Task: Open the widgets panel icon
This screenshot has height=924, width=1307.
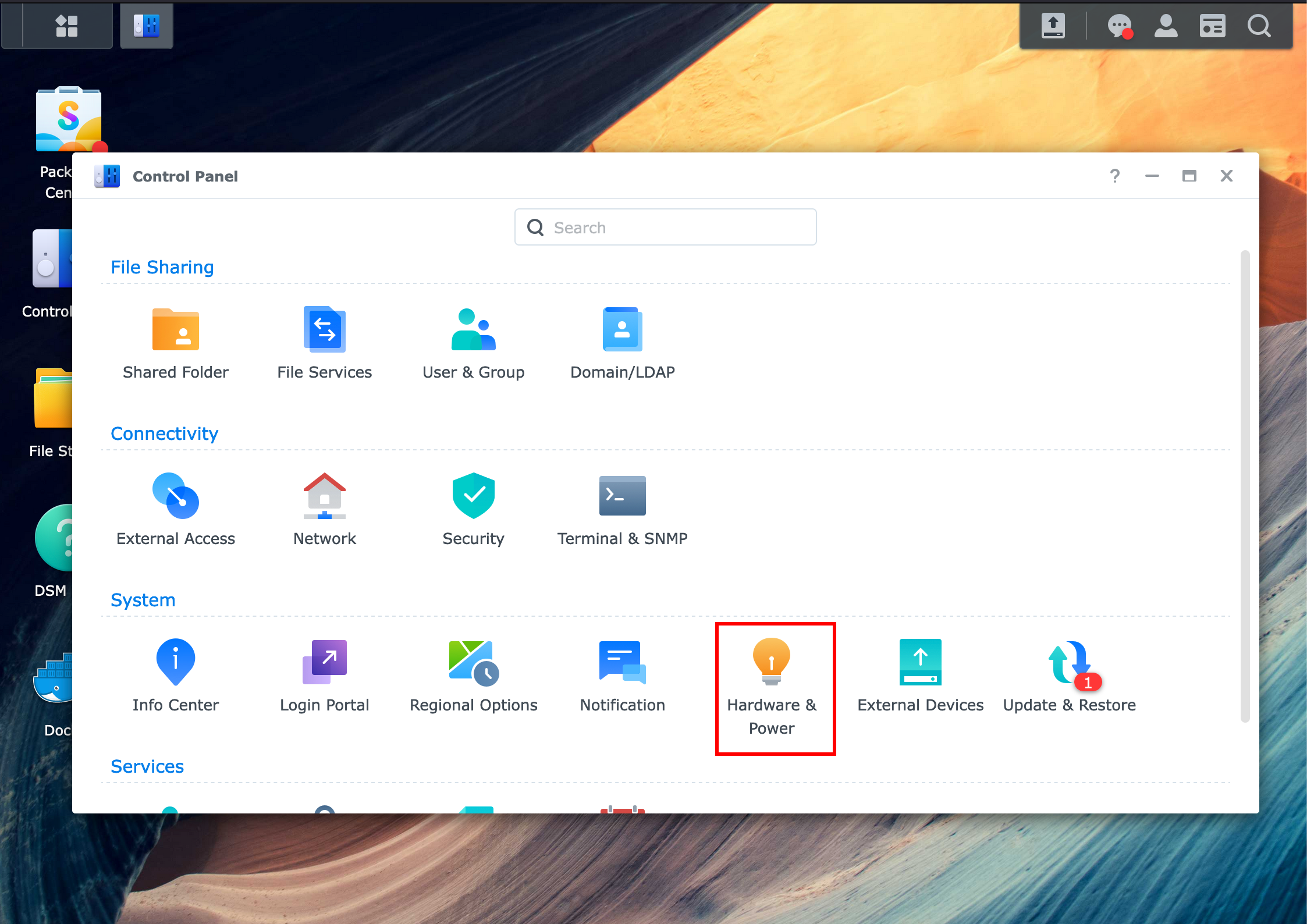Action: 1212,26
